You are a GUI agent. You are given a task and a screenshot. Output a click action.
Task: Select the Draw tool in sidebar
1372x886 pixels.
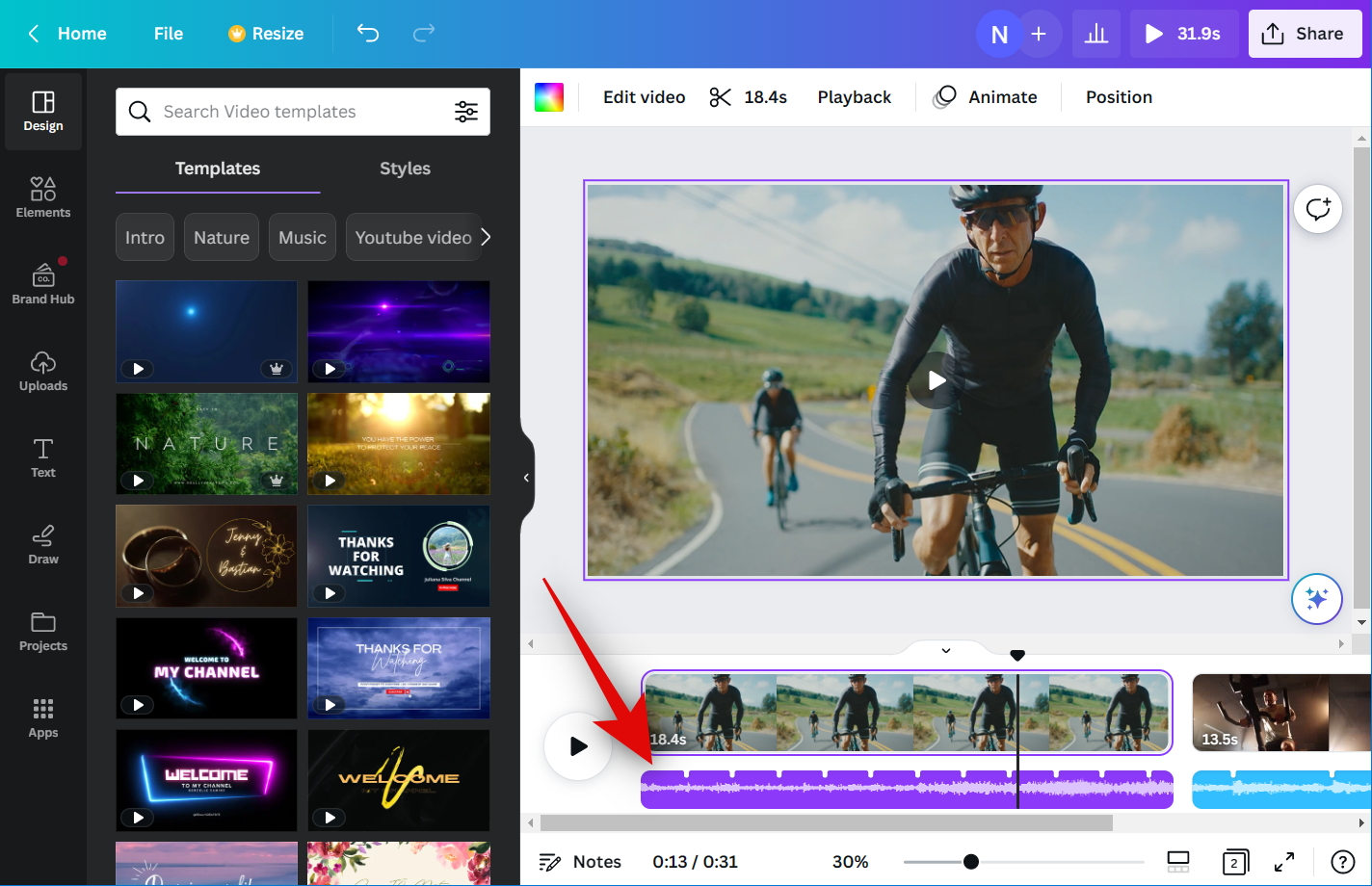[43, 544]
